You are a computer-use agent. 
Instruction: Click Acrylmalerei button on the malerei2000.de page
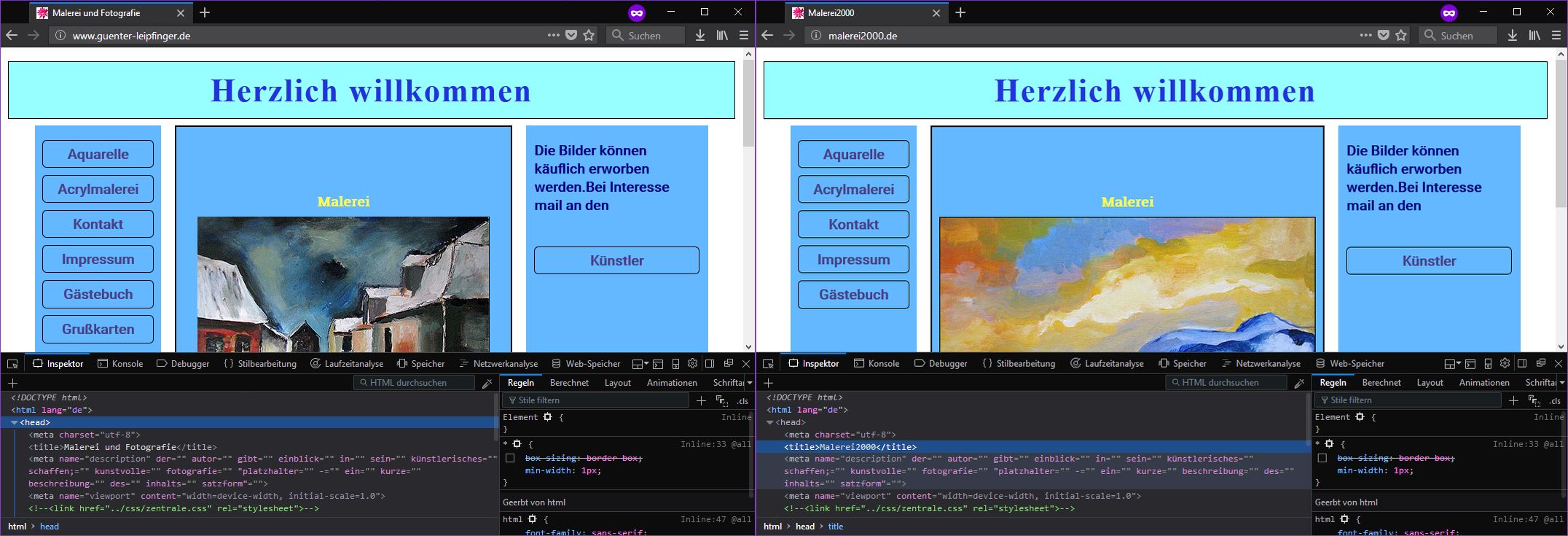[x=853, y=190]
